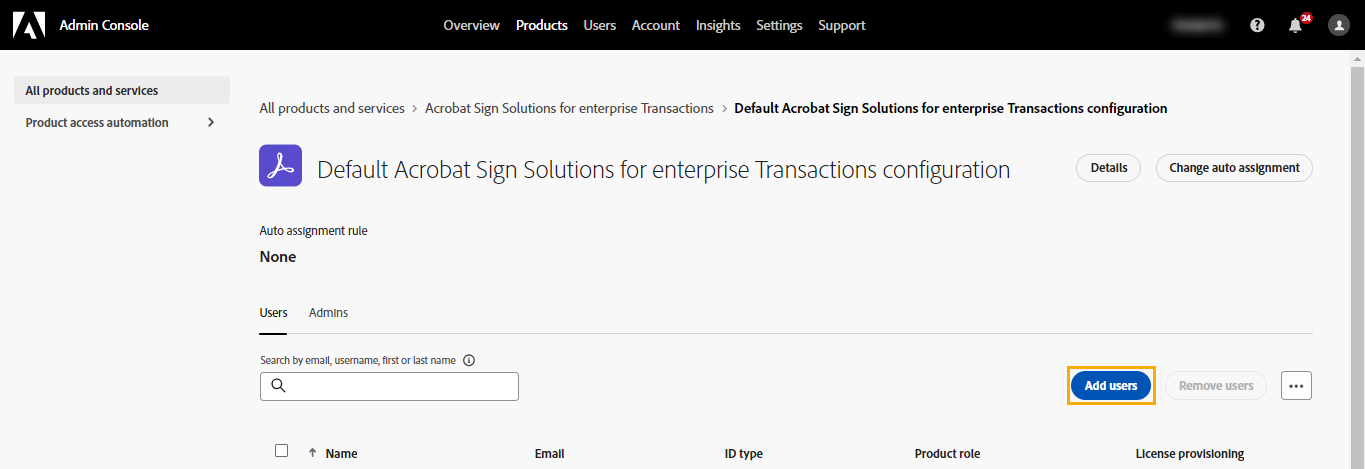Open the Insights menu item
This screenshot has width=1365, height=469.
pos(718,25)
